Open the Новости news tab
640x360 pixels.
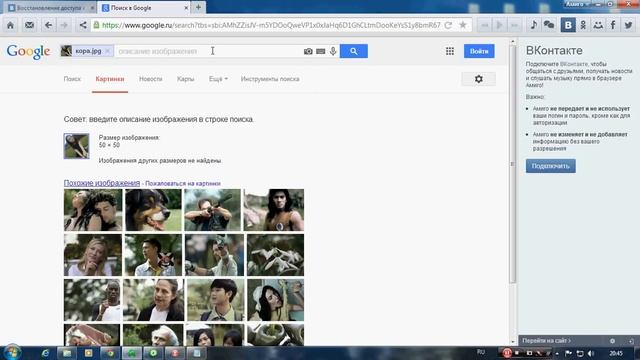(x=151, y=79)
